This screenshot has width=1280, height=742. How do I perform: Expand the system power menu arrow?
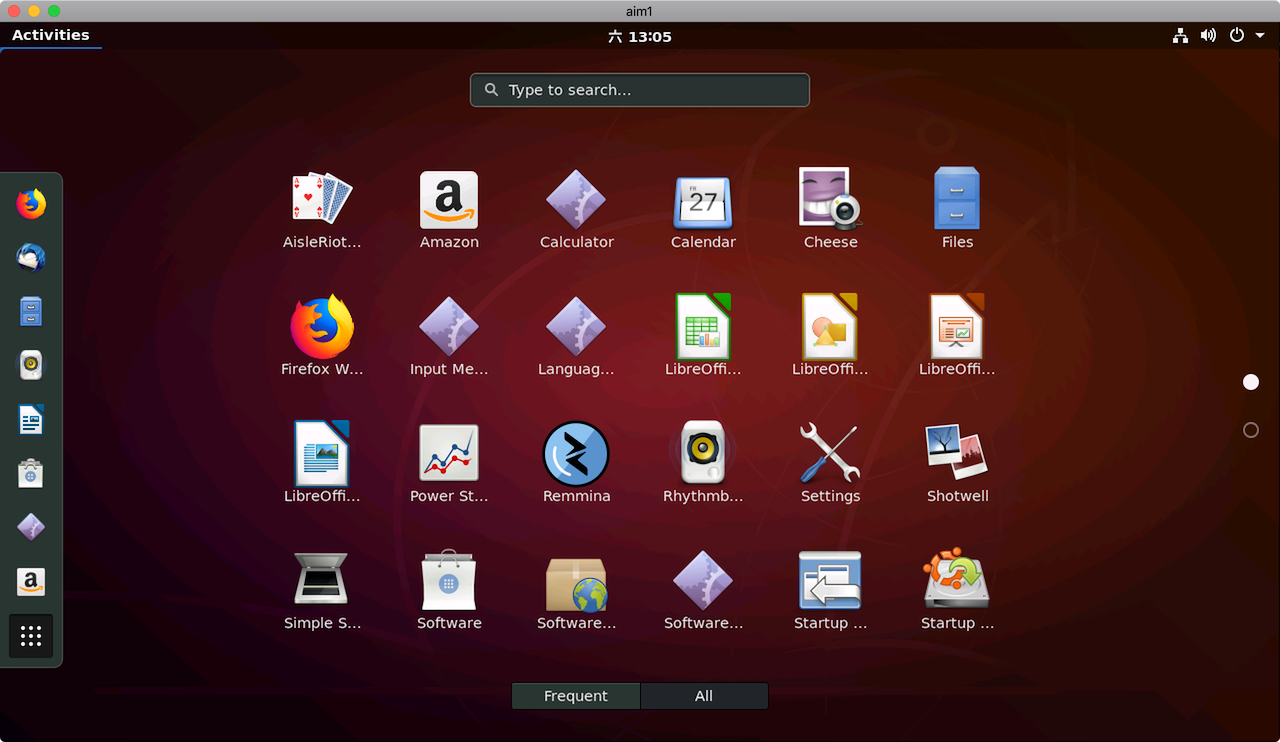(1260, 36)
